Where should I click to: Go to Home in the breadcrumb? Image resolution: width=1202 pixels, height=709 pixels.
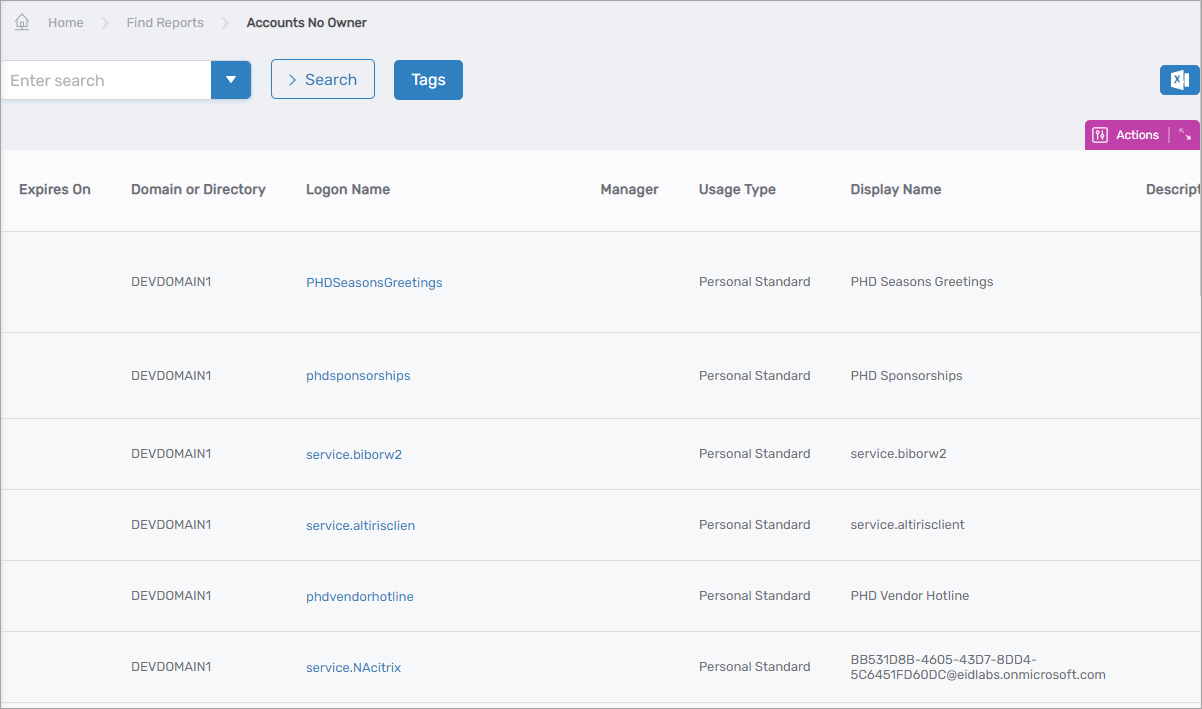coord(66,23)
